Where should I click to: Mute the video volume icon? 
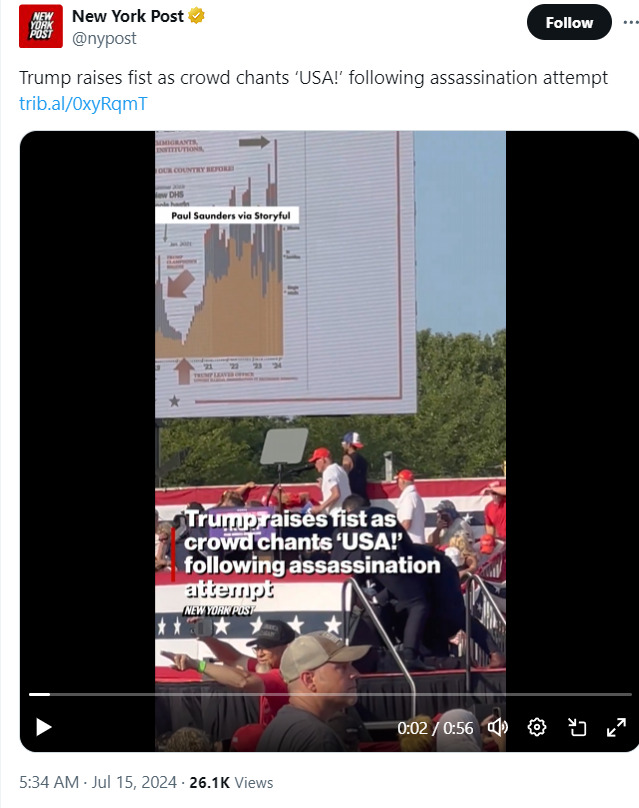coord(497,727)
